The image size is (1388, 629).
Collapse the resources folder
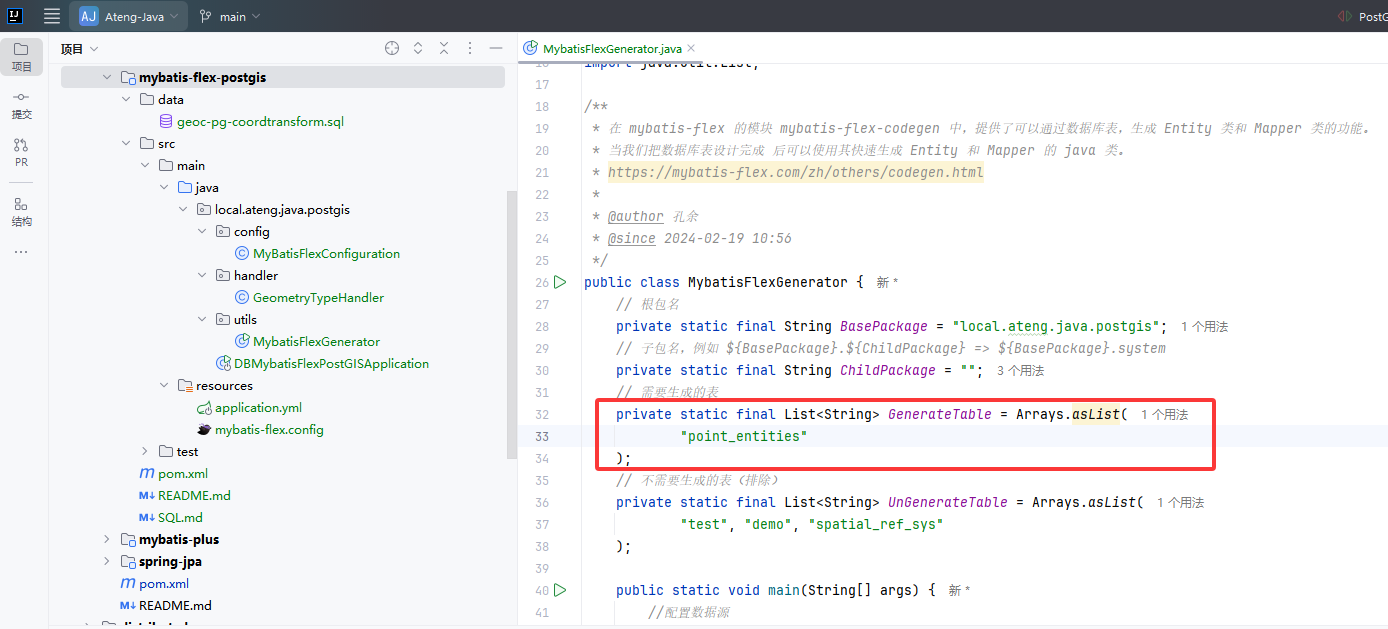(x=164, y=385)
